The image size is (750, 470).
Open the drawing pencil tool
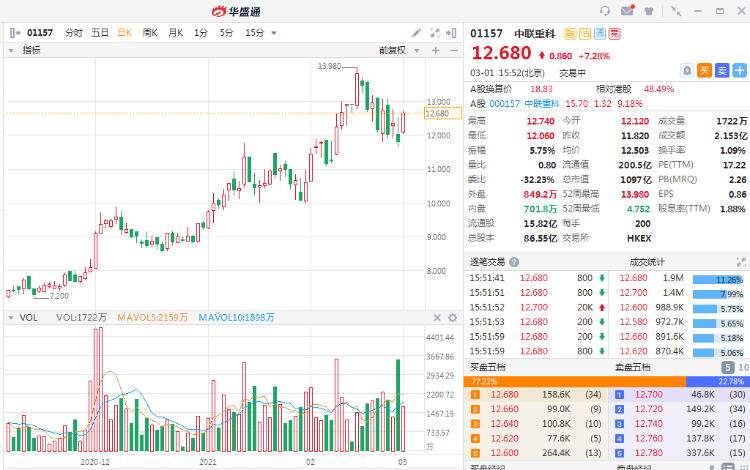point(417,33)
